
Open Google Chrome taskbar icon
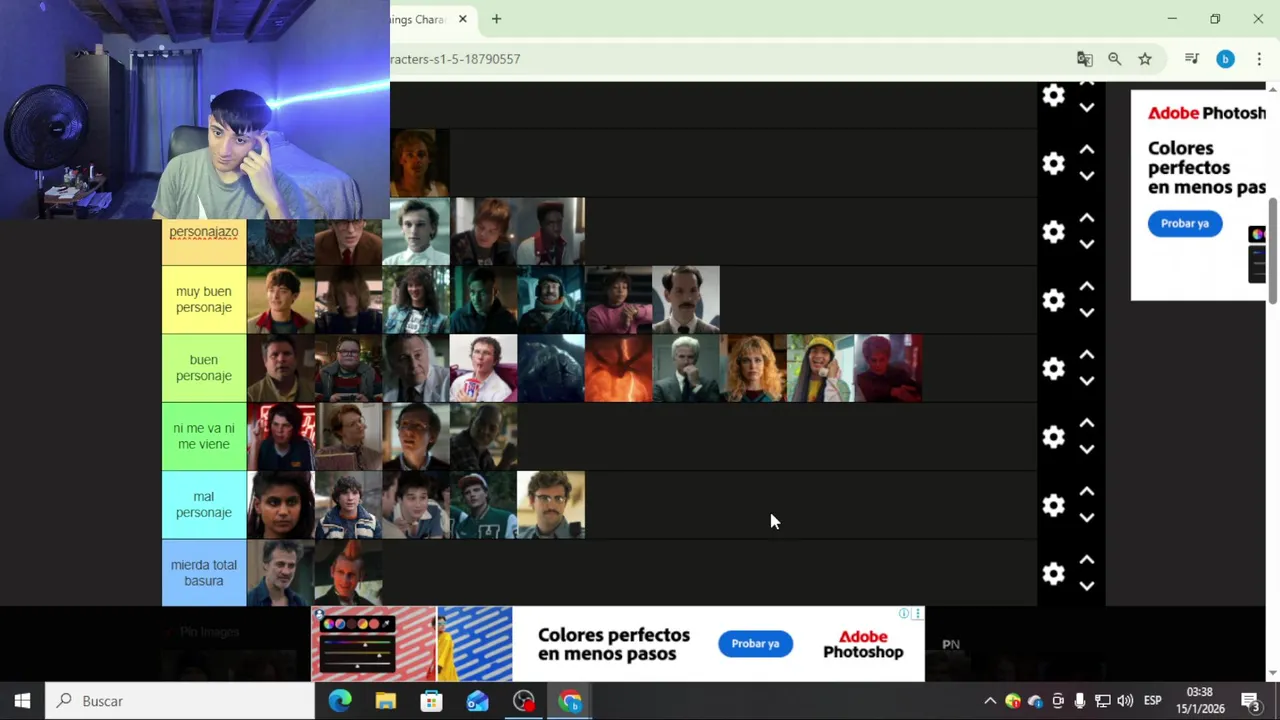tap(570, 701)
